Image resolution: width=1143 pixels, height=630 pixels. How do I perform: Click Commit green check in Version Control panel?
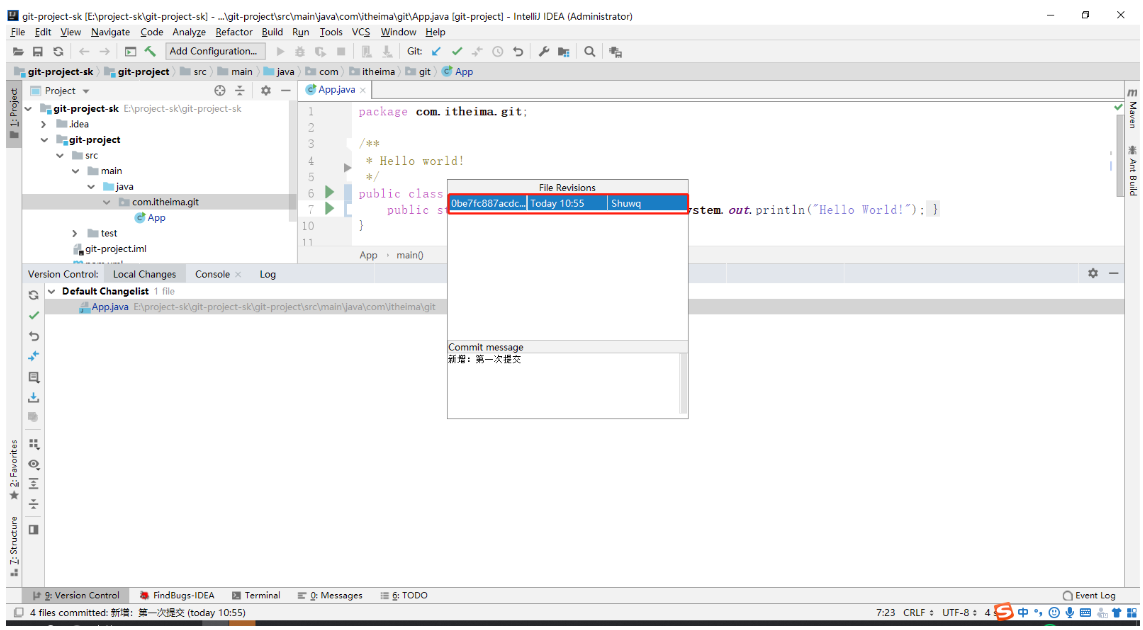34,316
